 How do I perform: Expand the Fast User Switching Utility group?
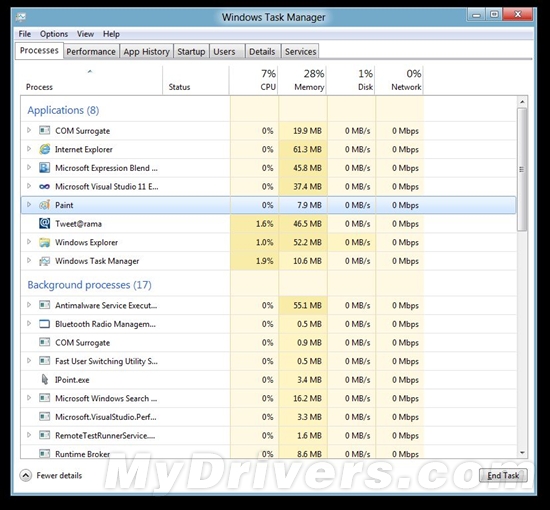(29, 361)
